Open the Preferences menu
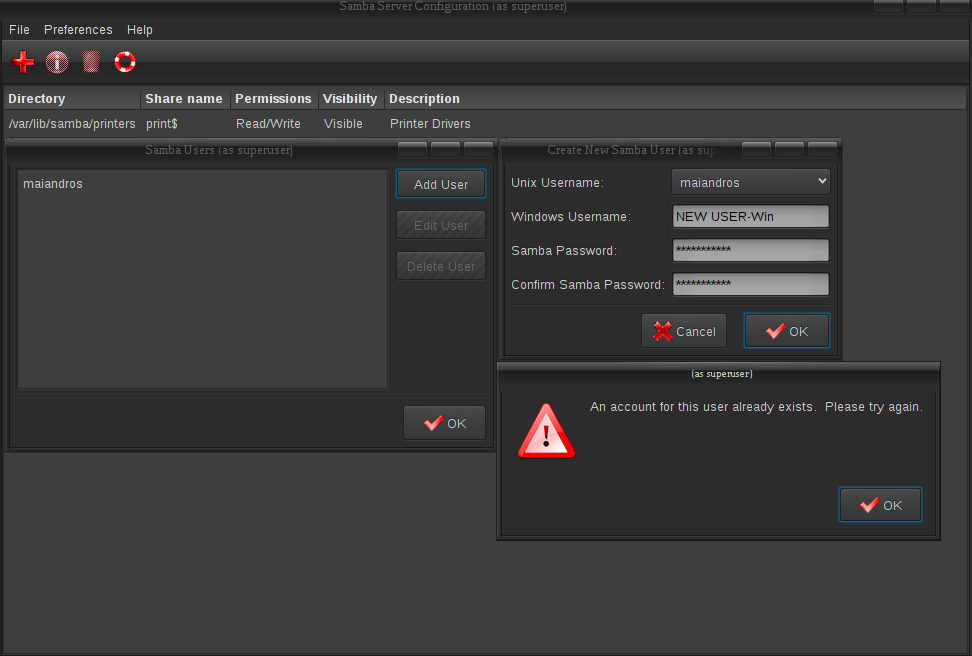The width and height of the screenshot is (972, 656). coord(78,30)
